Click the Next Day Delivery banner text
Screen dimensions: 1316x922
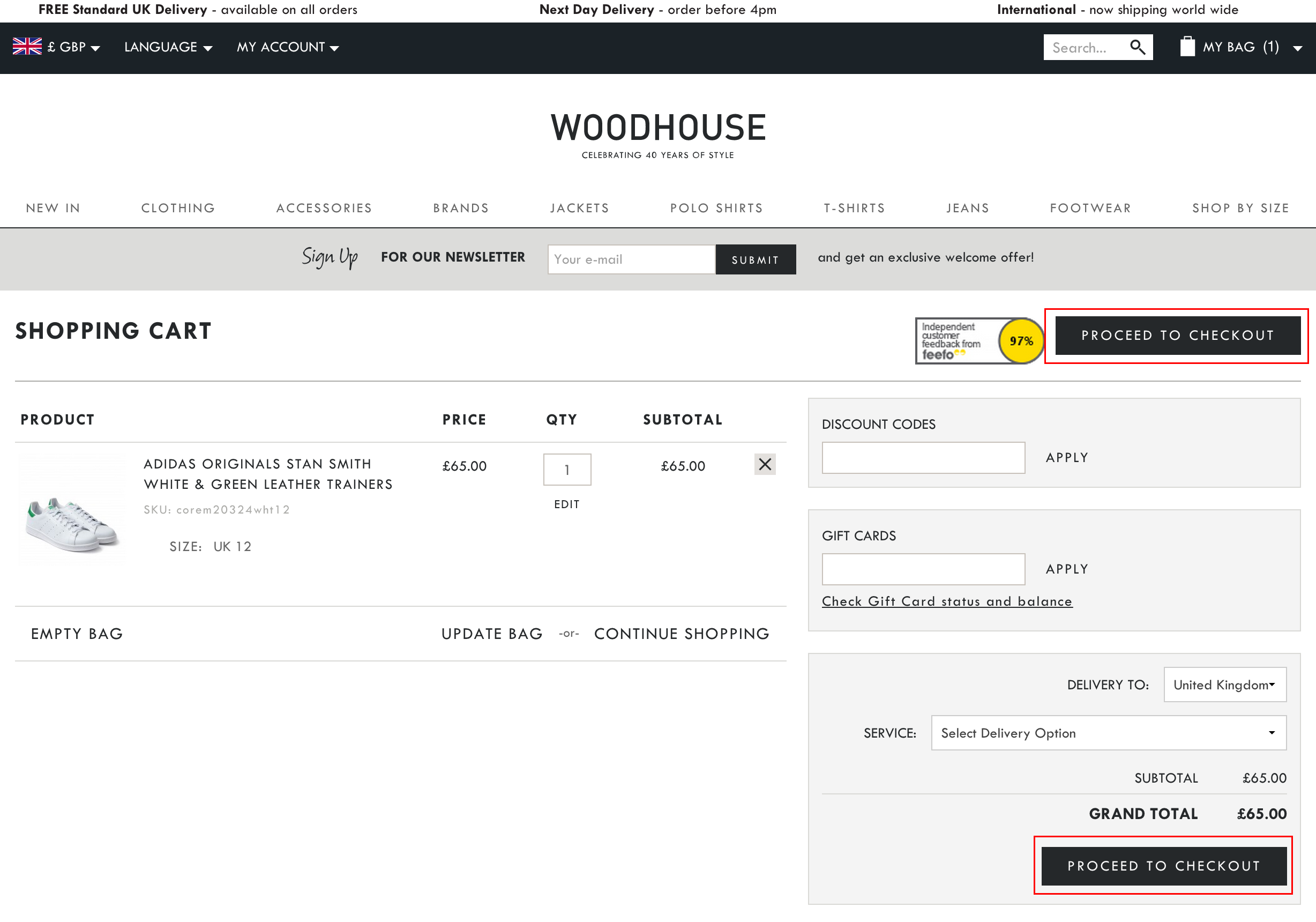pyautogui.click(x=658, y=10)
